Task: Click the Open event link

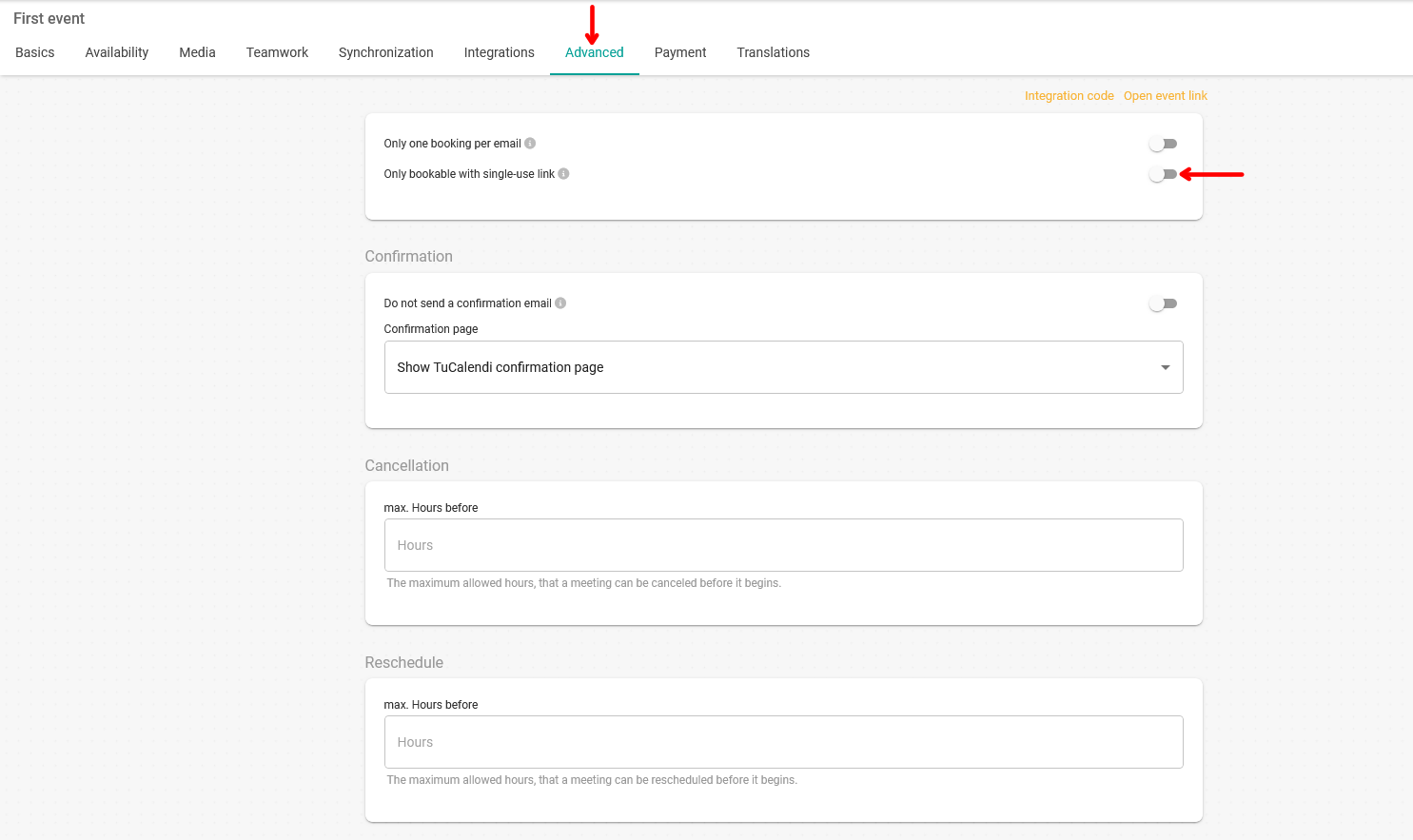Action: [x=1165, y=96]
